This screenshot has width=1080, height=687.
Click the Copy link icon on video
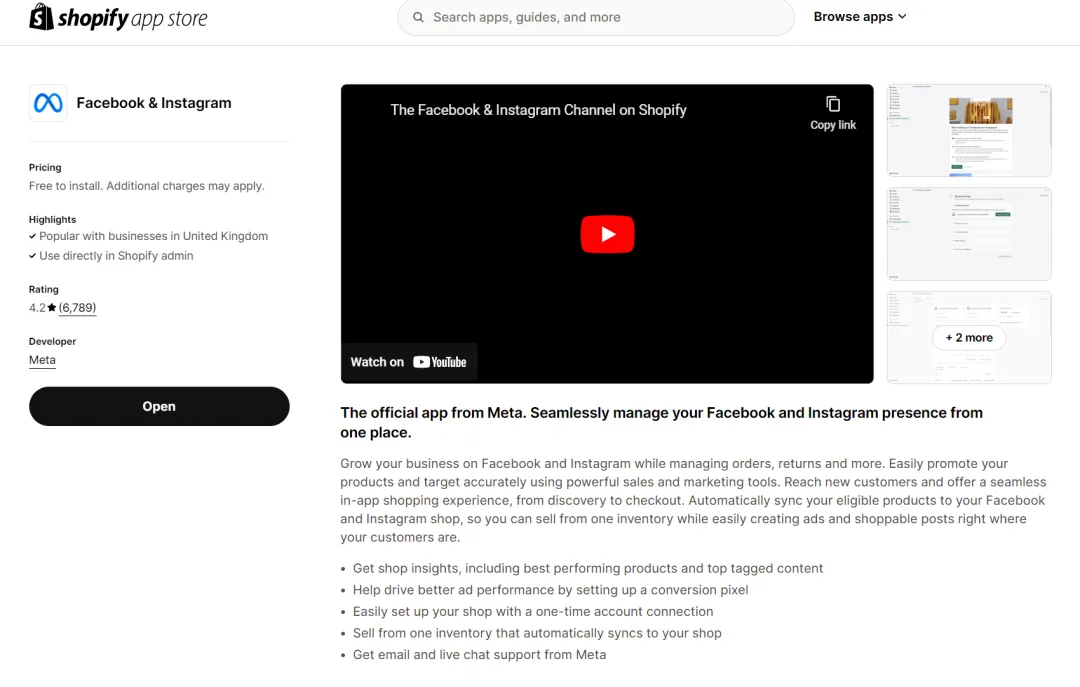pos(833,105)
